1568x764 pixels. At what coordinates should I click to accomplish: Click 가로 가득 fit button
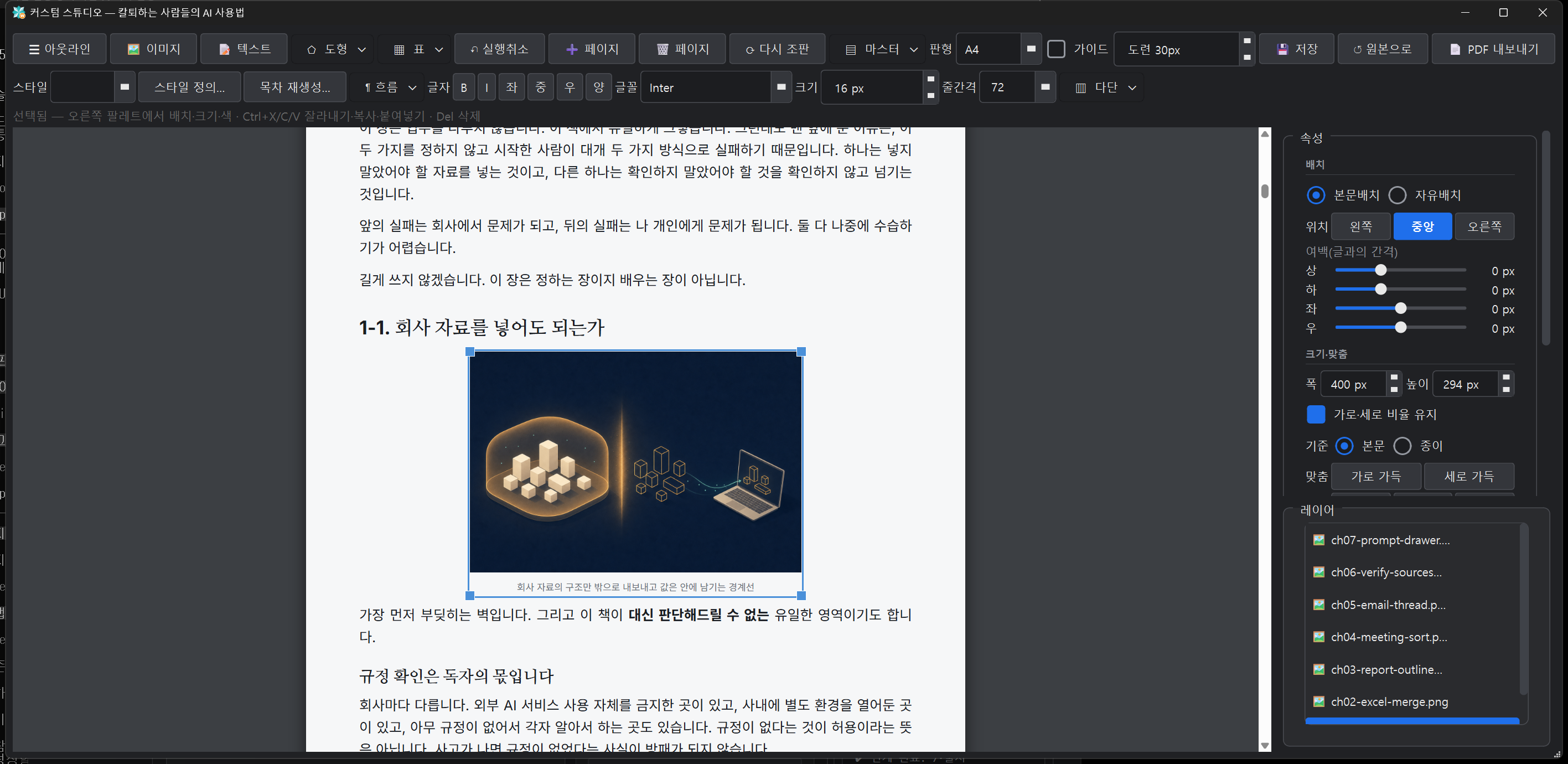click(x=1375, y=476)
